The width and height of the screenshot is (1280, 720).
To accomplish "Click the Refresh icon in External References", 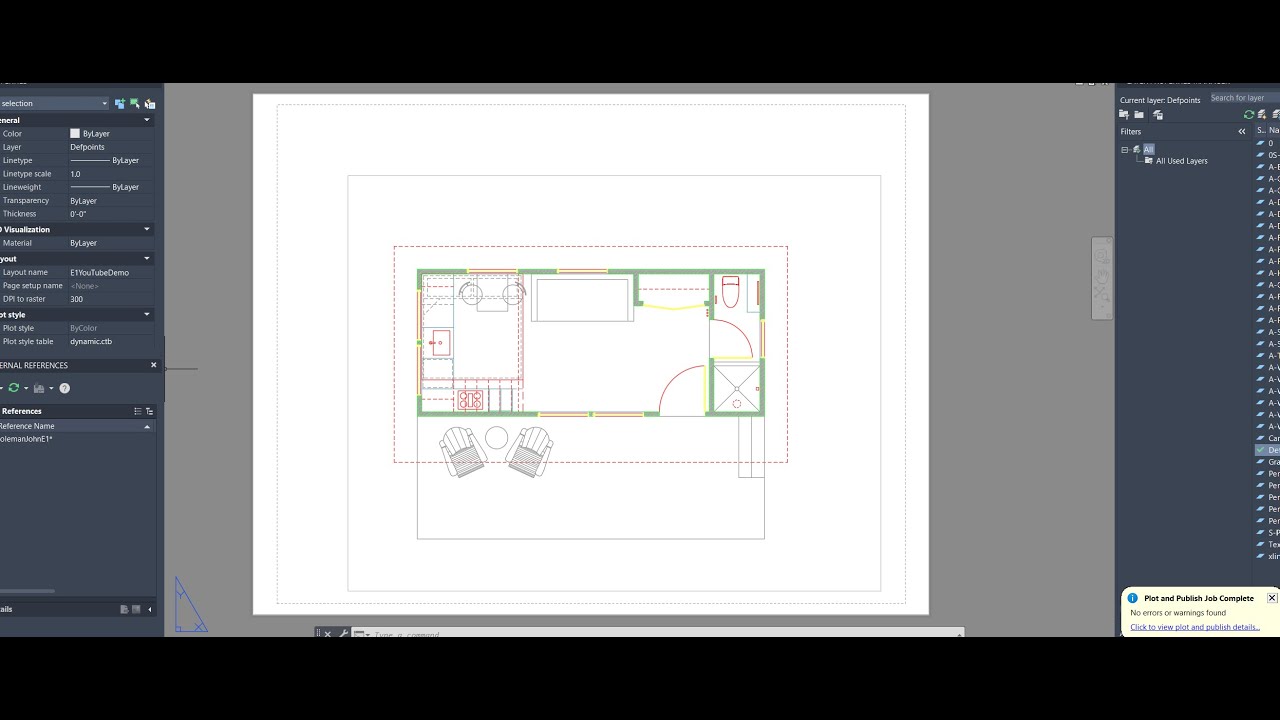I will tap(14, 388).
